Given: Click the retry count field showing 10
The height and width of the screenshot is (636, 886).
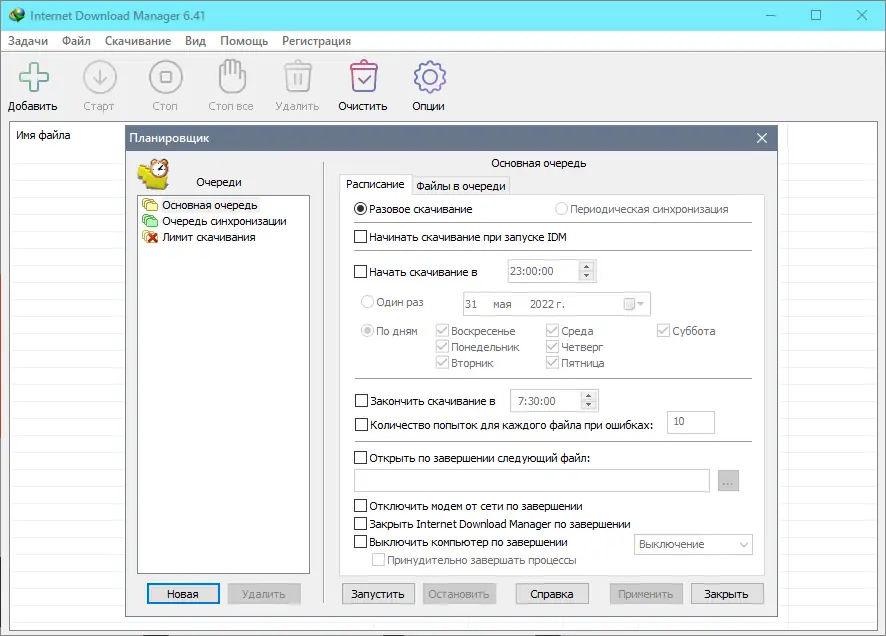Looking at the screenshot, I should click(x=691, y=422).
